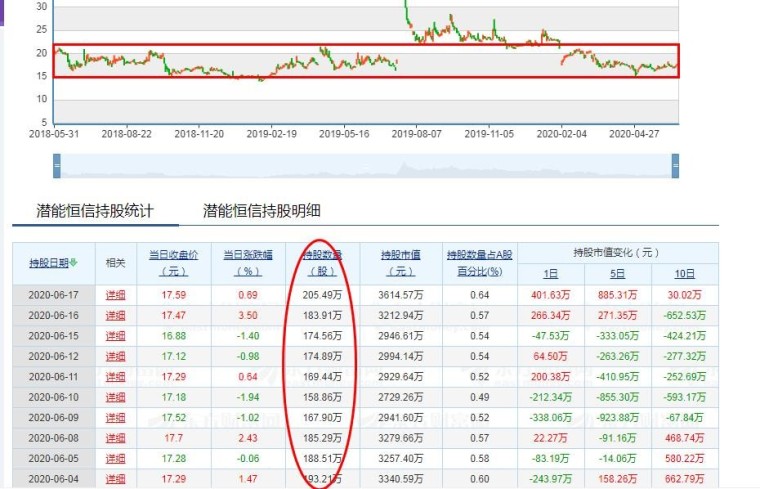Select date cell 2020-06-10
Image resolution: width=760 pixels, height=489 pixels.
[53, 397]
